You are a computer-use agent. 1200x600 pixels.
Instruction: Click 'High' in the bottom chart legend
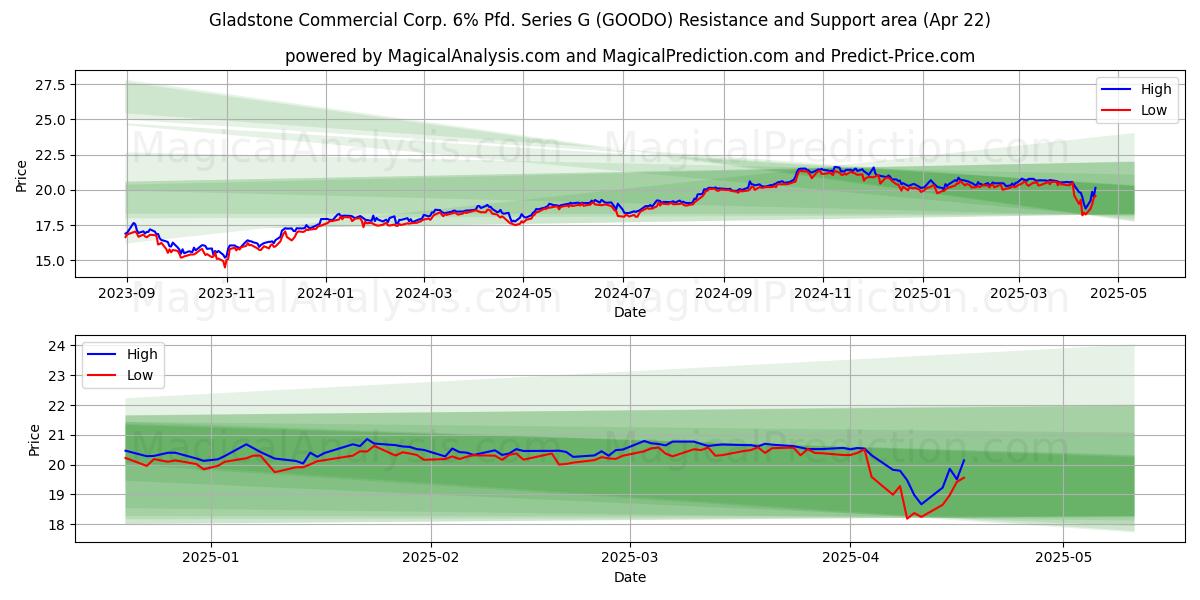[143, 354]
